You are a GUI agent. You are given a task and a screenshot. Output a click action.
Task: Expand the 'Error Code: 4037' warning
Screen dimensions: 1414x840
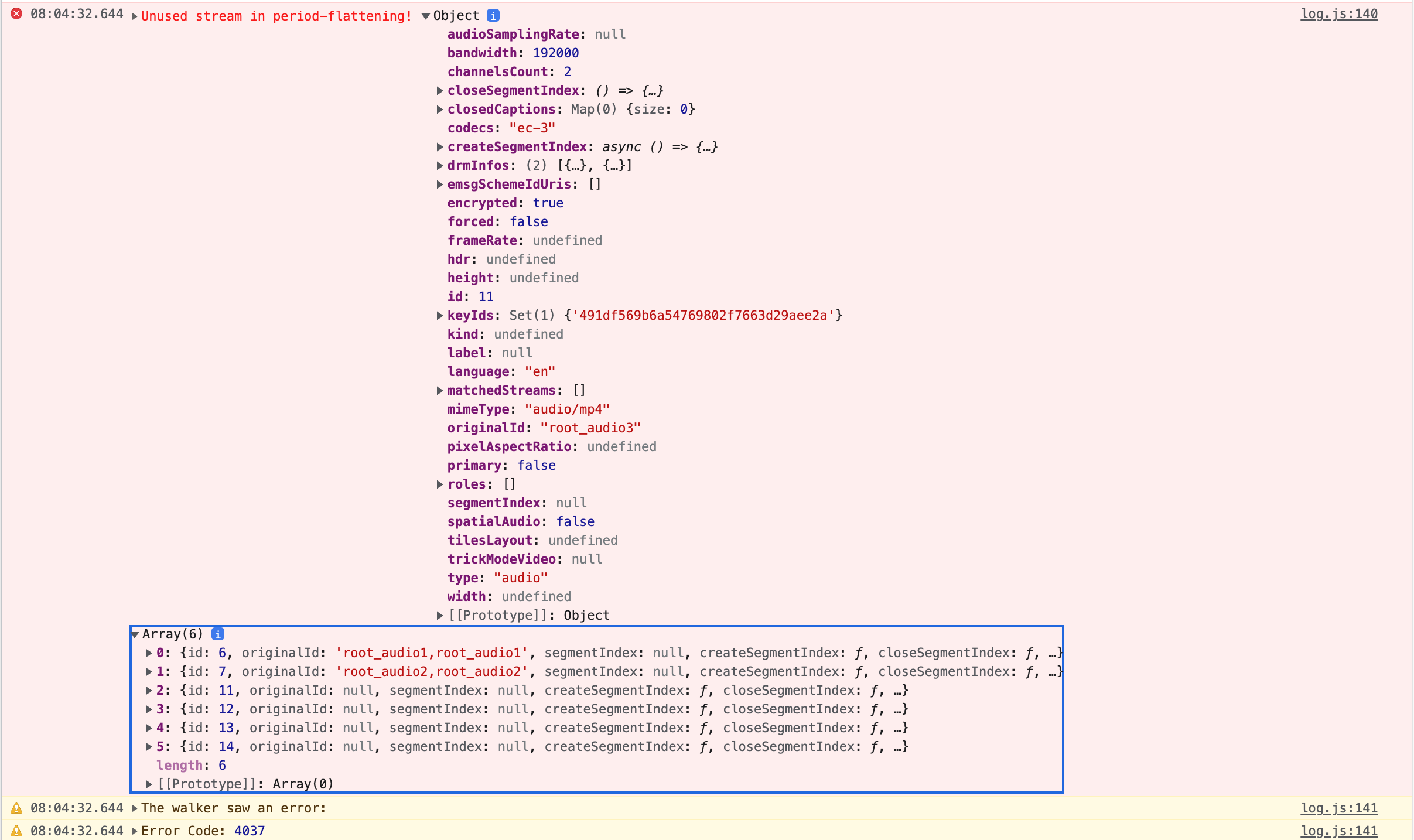(x=135, y=831)
